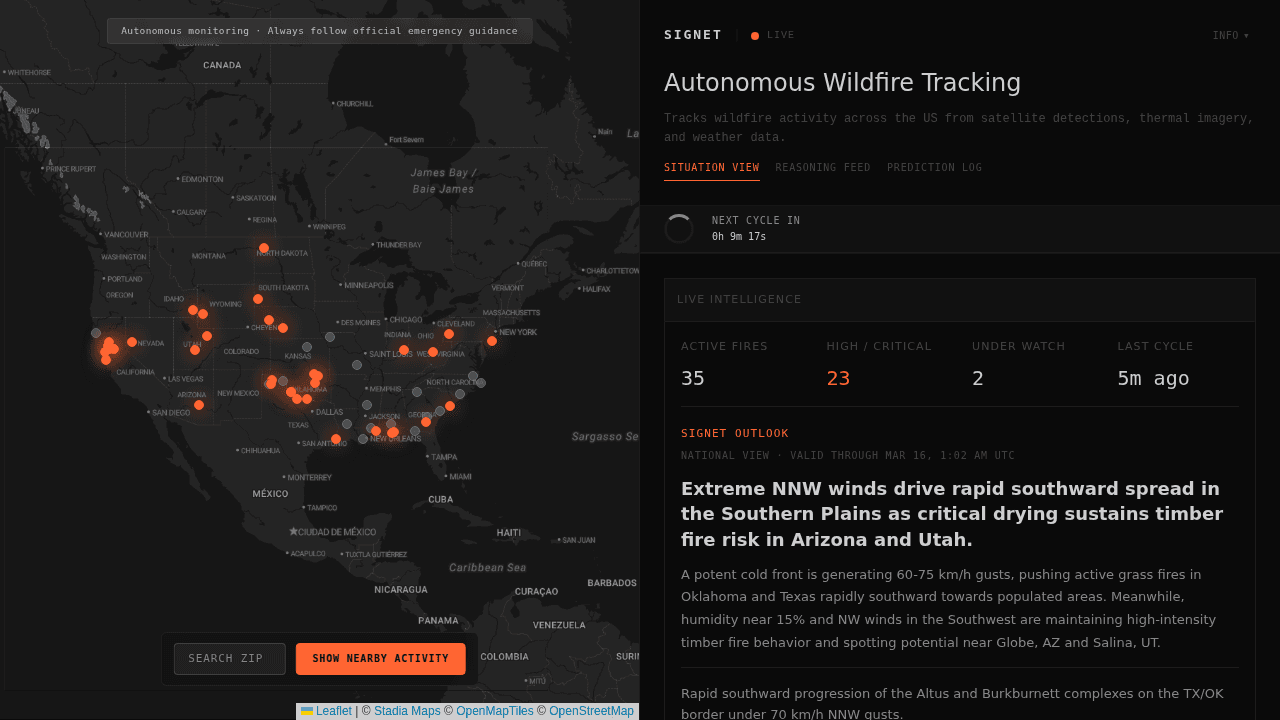The height and width of the screenshot is (720, 1280).
Task: Follow the OpenStreetMap attribution link
Action: (591, 711)
